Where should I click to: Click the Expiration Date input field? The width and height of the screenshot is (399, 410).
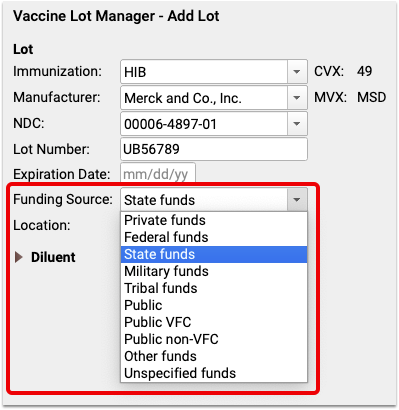[158, 174]
